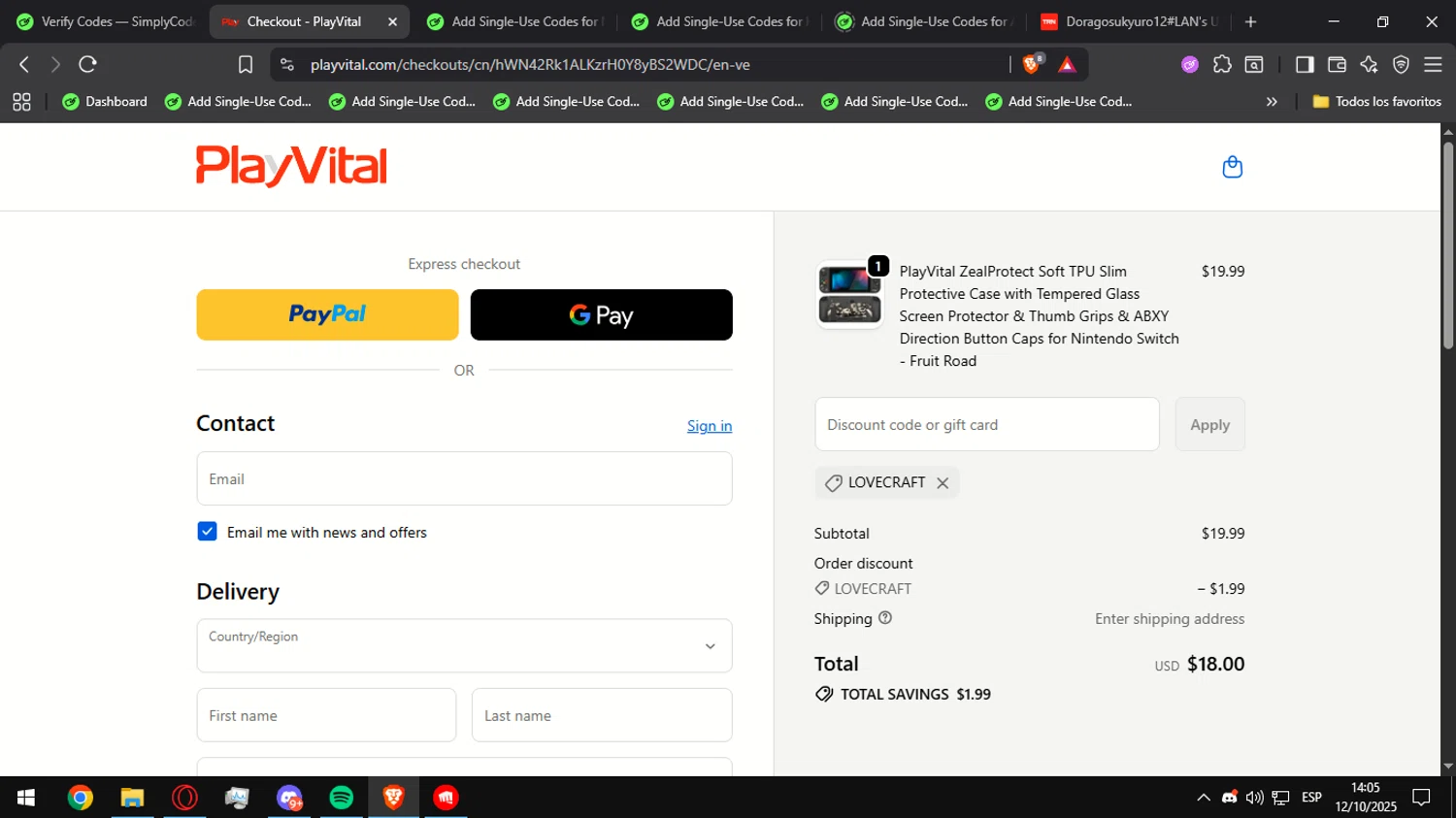Image resolution: width=1456 pixels, height=818 pixels.
Task: Click the Last name field
Action: (602, 715)
